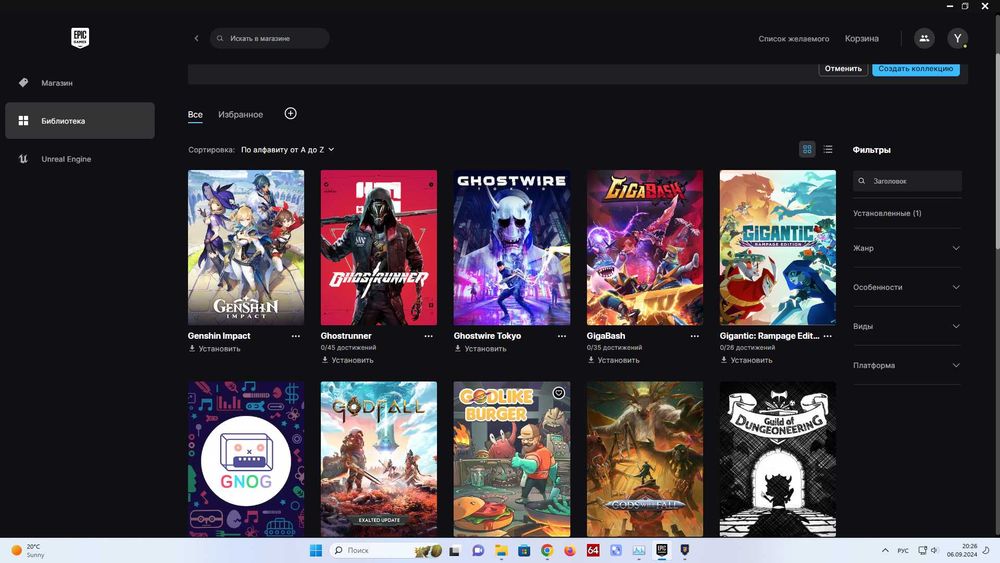Click the РУС language indicator
1000x563 pixels.
click(x=903, y=550)
